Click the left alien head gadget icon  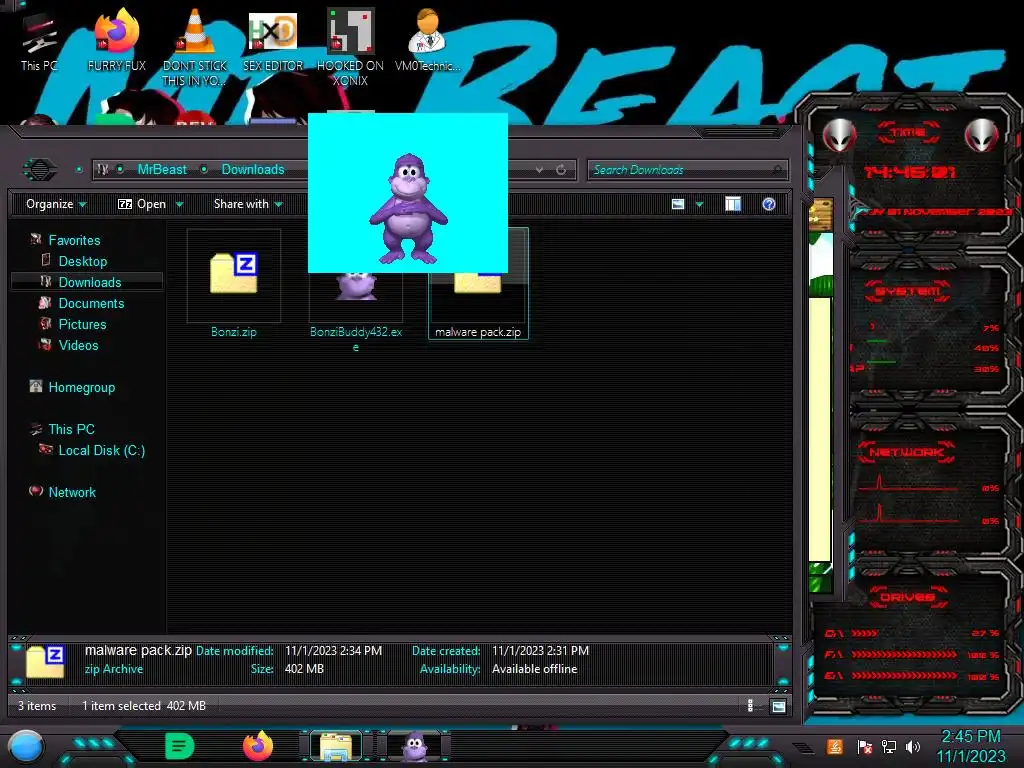(840, 136)
